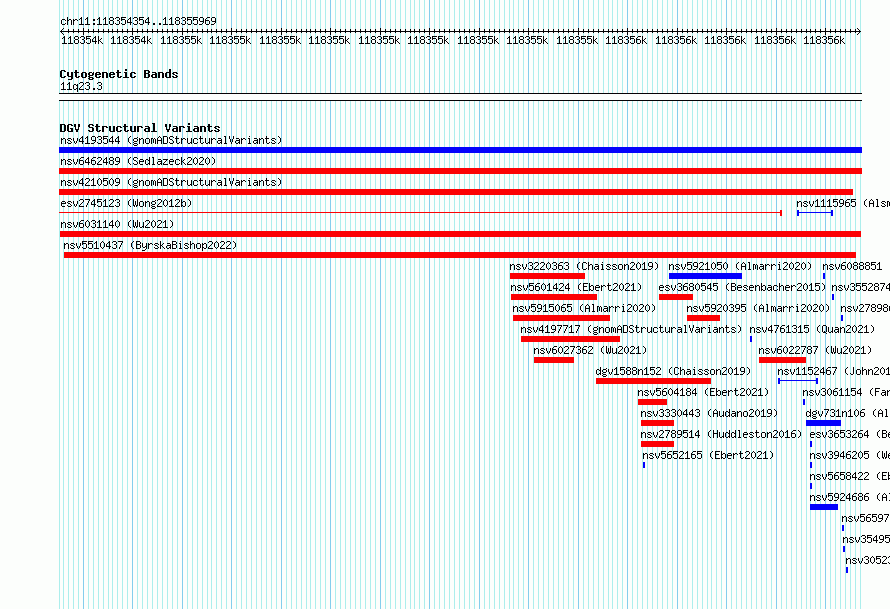Select the esv2745123 (Wong2012b) label
The image size is (890, 609).
tap(126, 203)
